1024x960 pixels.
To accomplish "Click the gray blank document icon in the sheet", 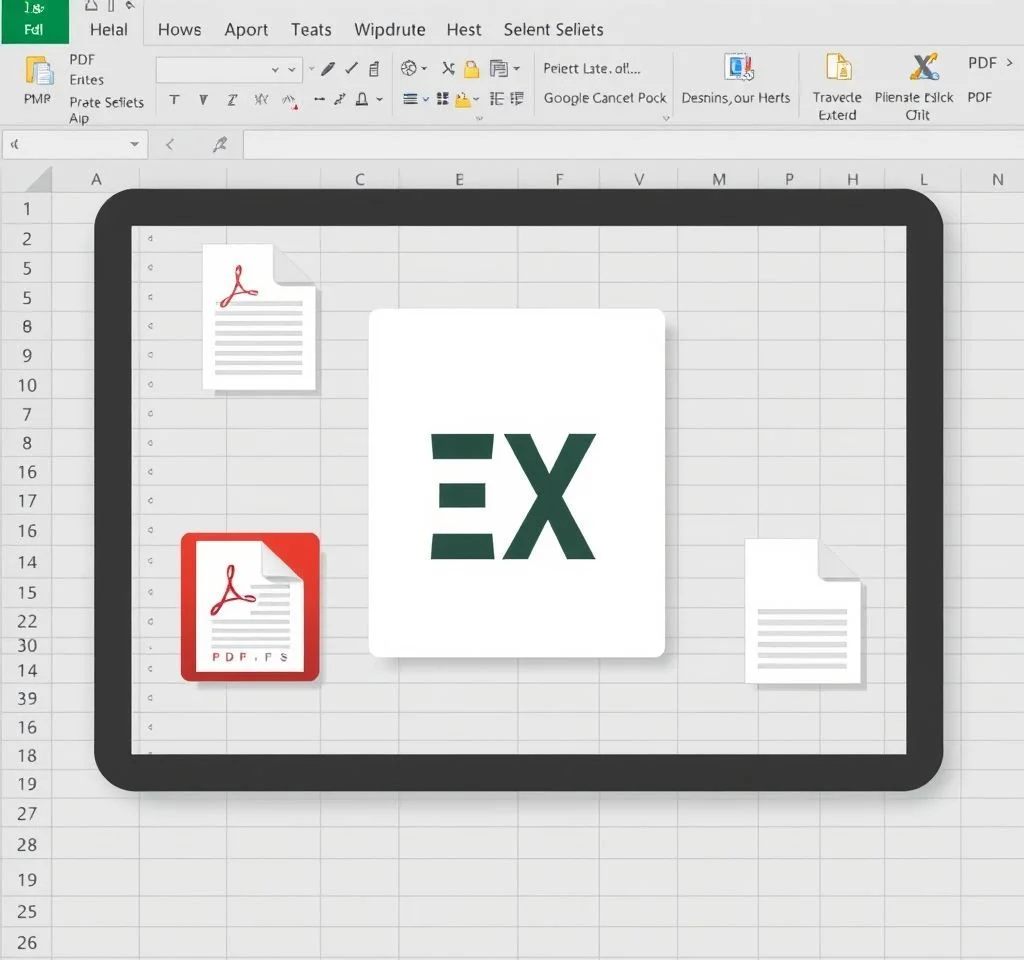I will (803, 612).
